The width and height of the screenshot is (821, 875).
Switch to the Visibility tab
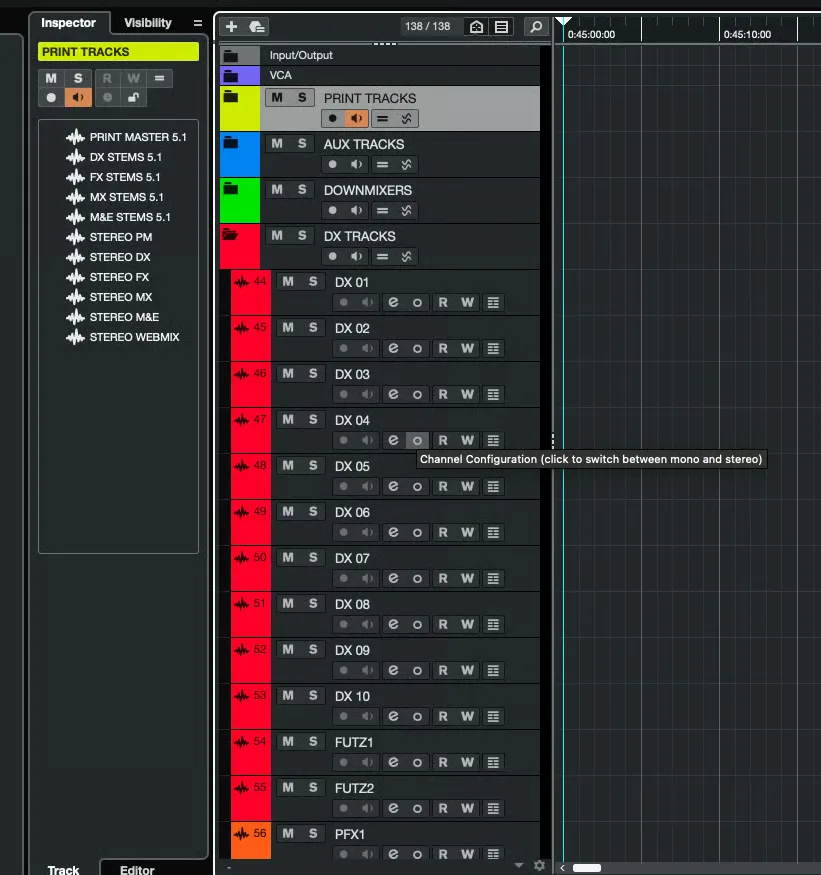pyautogui.click(x=147, y=23)
